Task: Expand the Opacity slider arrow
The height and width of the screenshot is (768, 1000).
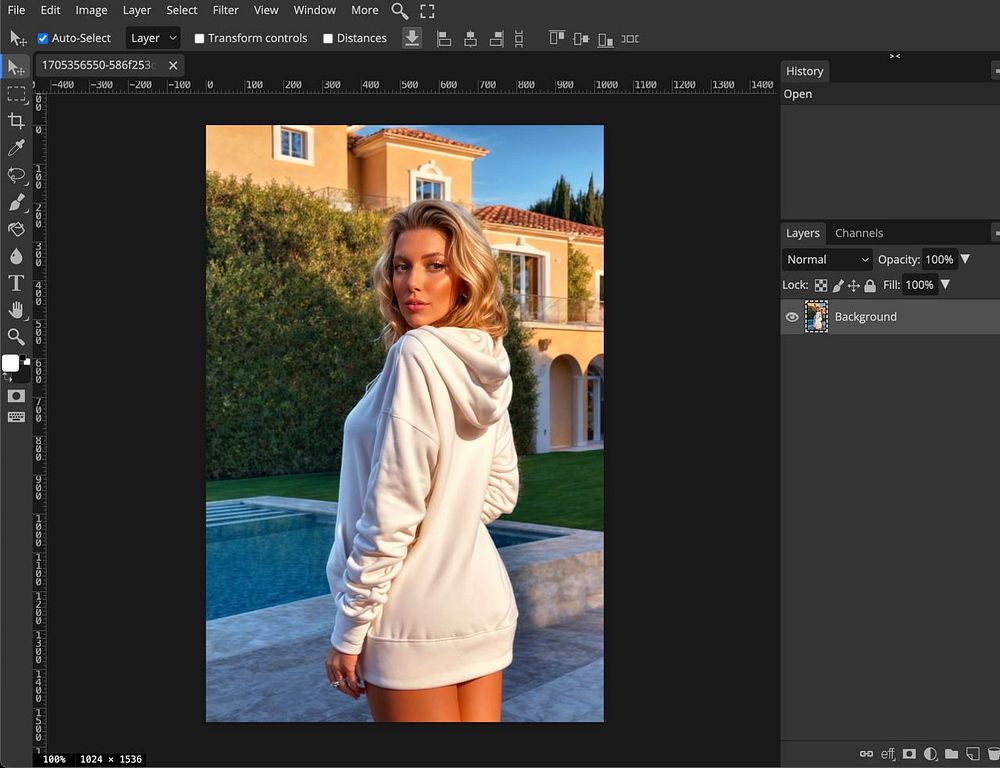Action: click(965, 259)
